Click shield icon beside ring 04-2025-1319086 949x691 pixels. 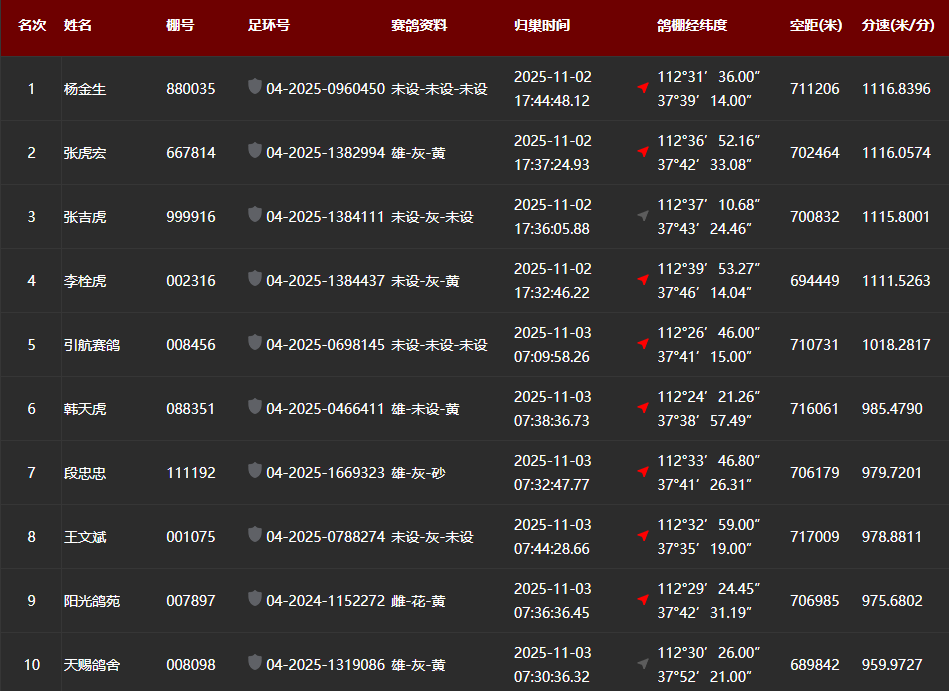pos(255,663)
